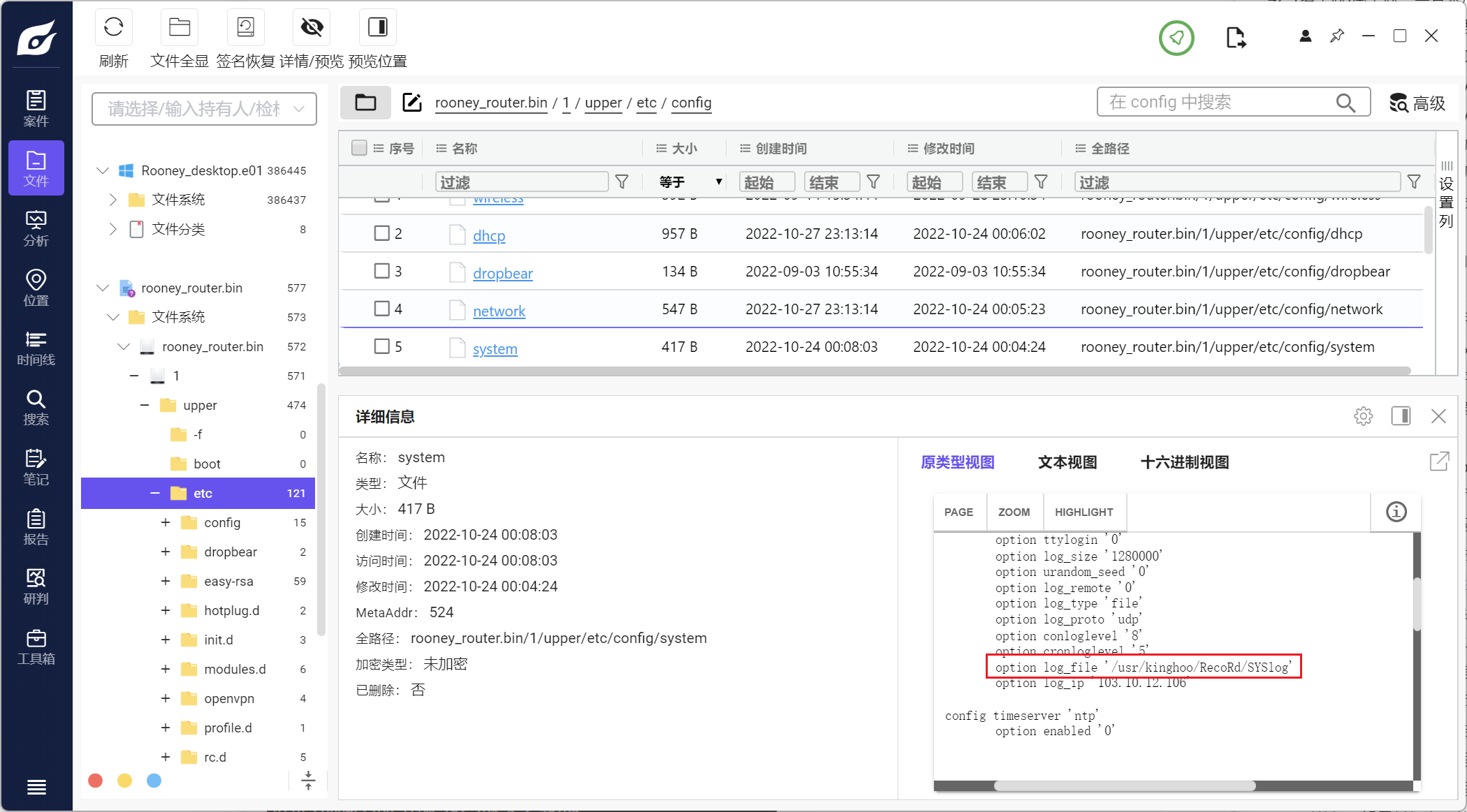The height and width of the screenshot is (812, 1467).
Task: Collapse the upper folder node
Action: tap(145, 405)
